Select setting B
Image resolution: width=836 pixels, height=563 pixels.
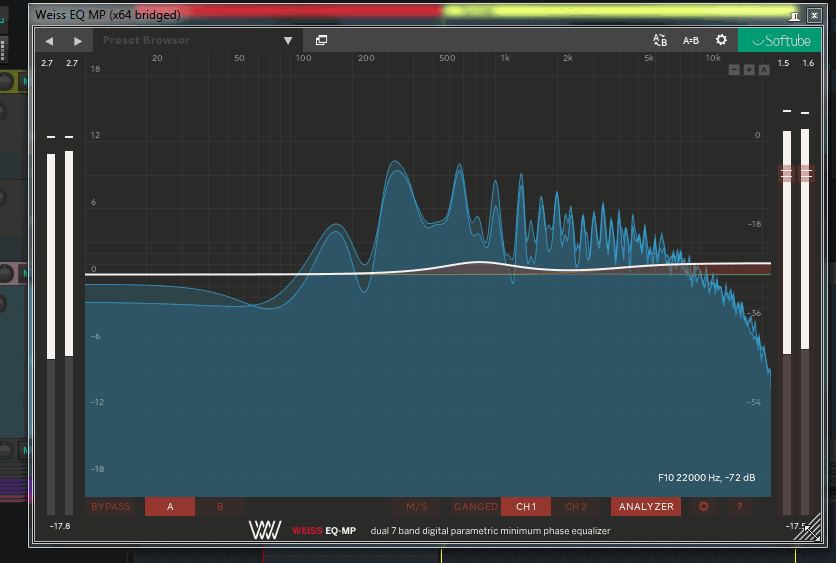[220, 506]
